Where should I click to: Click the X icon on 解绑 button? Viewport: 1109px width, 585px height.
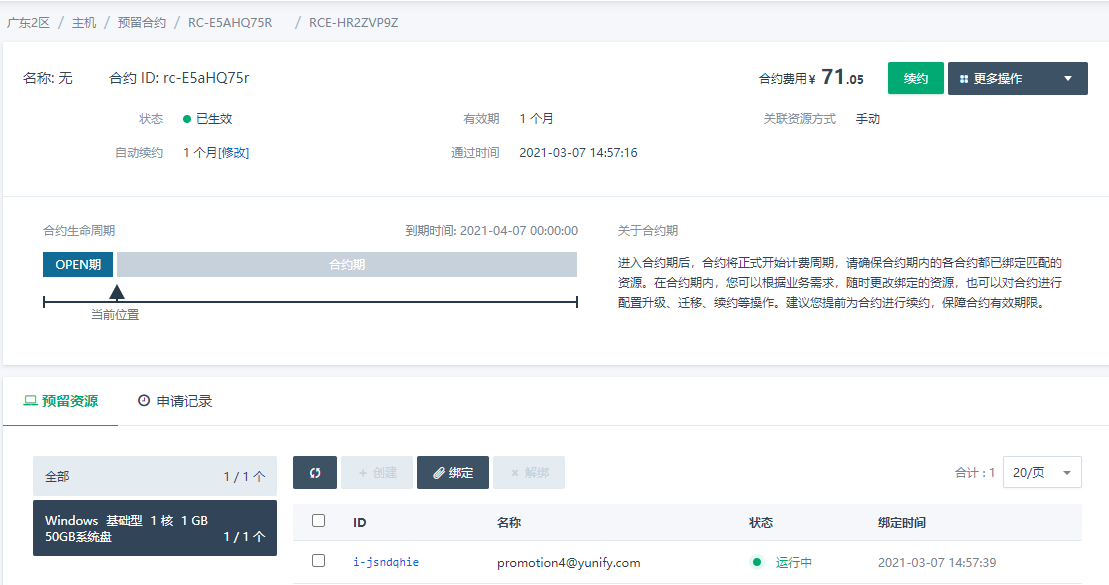(x=516, y=472)
